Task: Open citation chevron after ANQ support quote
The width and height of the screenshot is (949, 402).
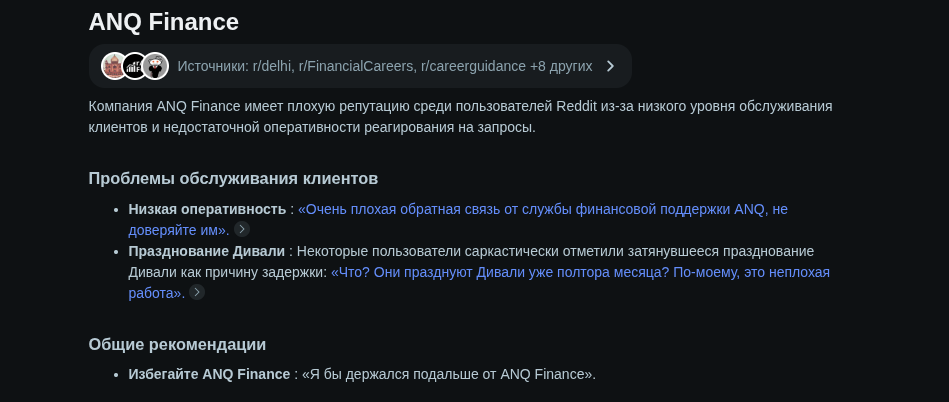Action: [242, 229]
